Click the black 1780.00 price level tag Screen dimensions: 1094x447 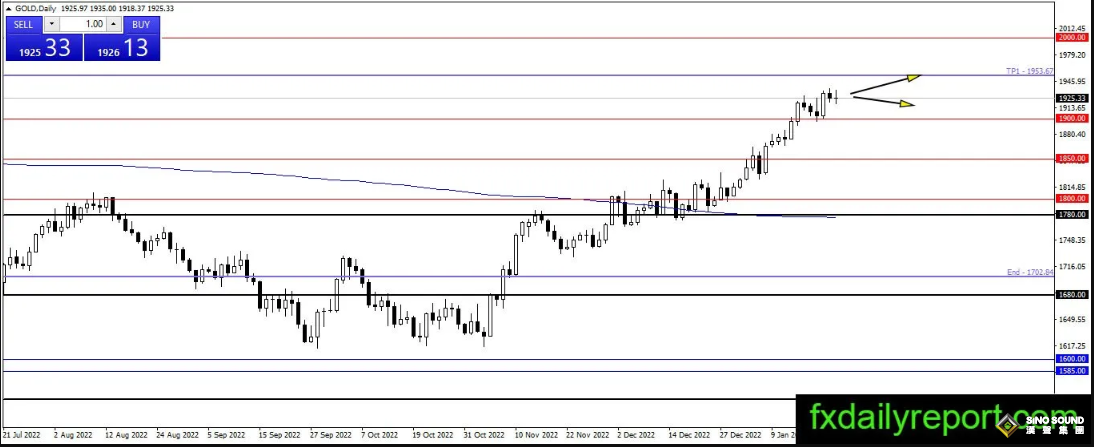coord(1071,214)
